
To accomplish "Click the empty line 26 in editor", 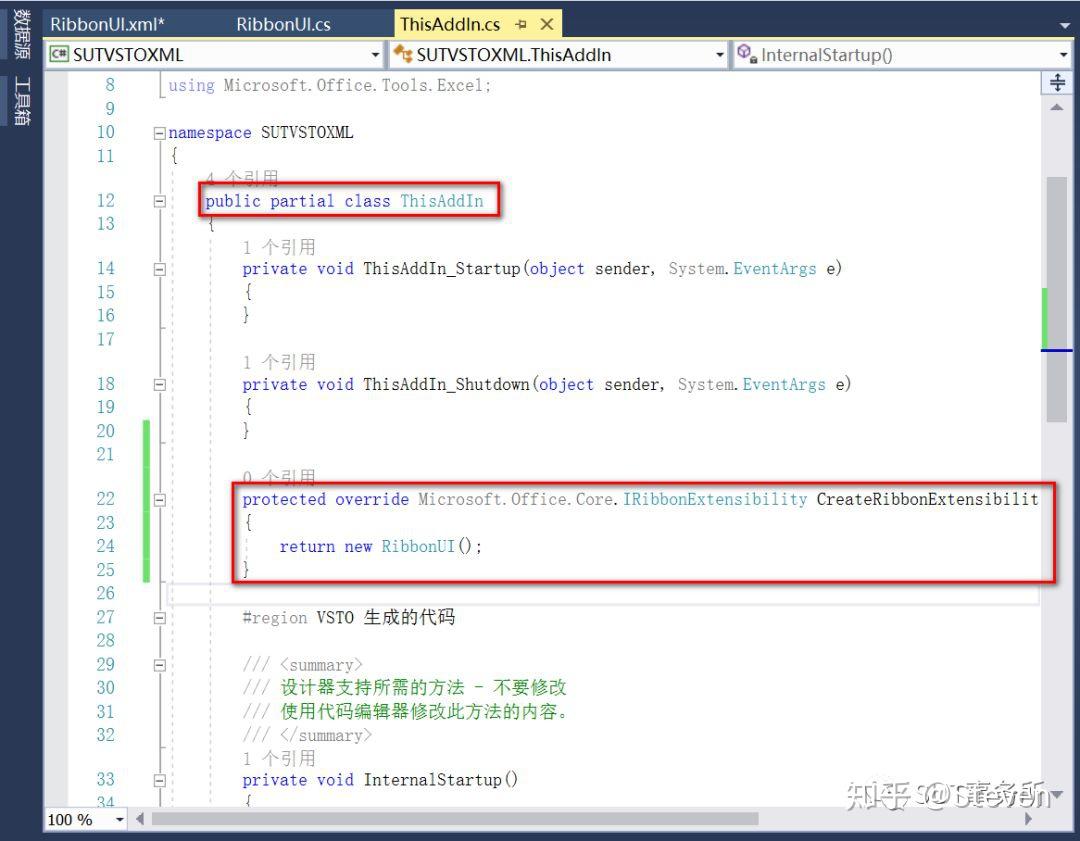I will click(x=603, y=593).
